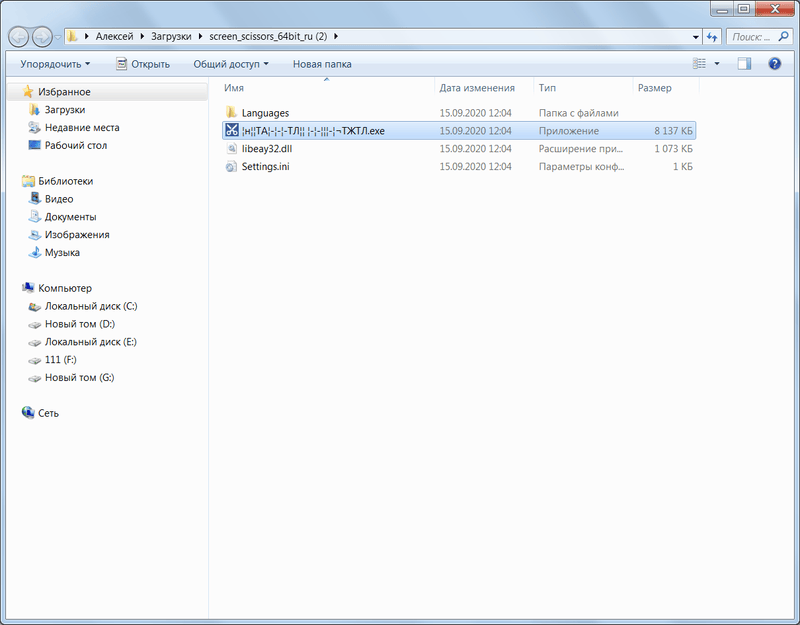Click the 8 137 КБ size cell
This screenshot has height=625, width=800.
pyautogui.click(x=673, y=131)
